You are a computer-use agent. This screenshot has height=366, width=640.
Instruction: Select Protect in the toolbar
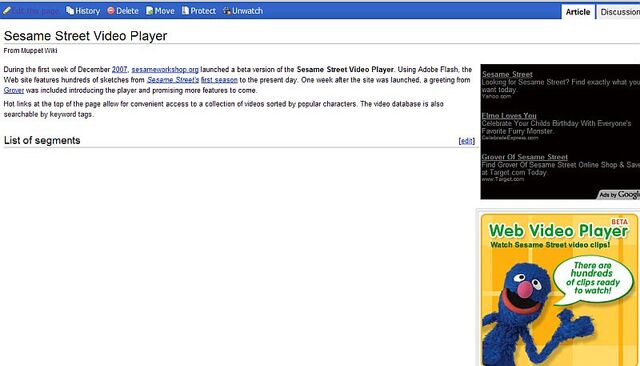click(x=203, y=11)
